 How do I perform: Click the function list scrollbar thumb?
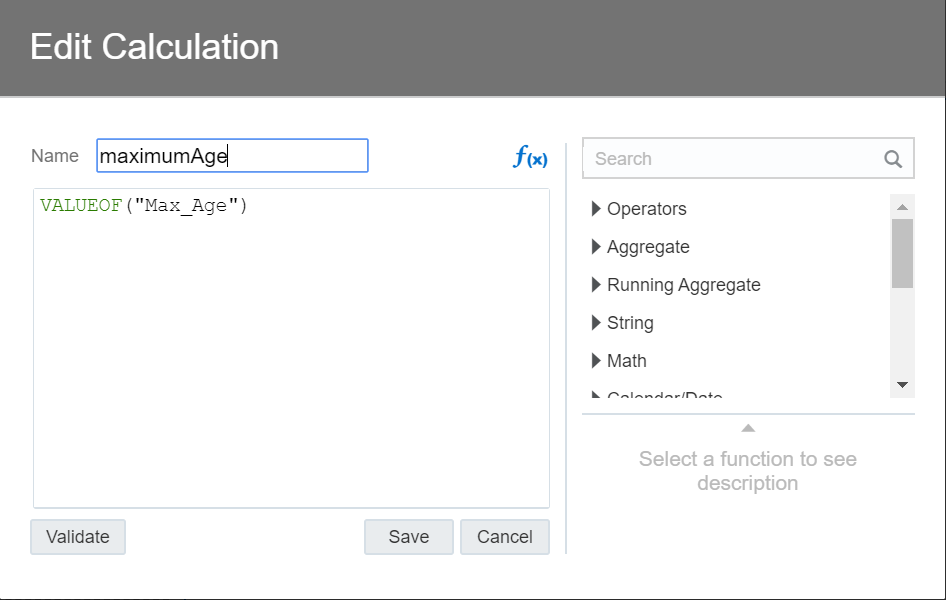(x=902, y=252)
